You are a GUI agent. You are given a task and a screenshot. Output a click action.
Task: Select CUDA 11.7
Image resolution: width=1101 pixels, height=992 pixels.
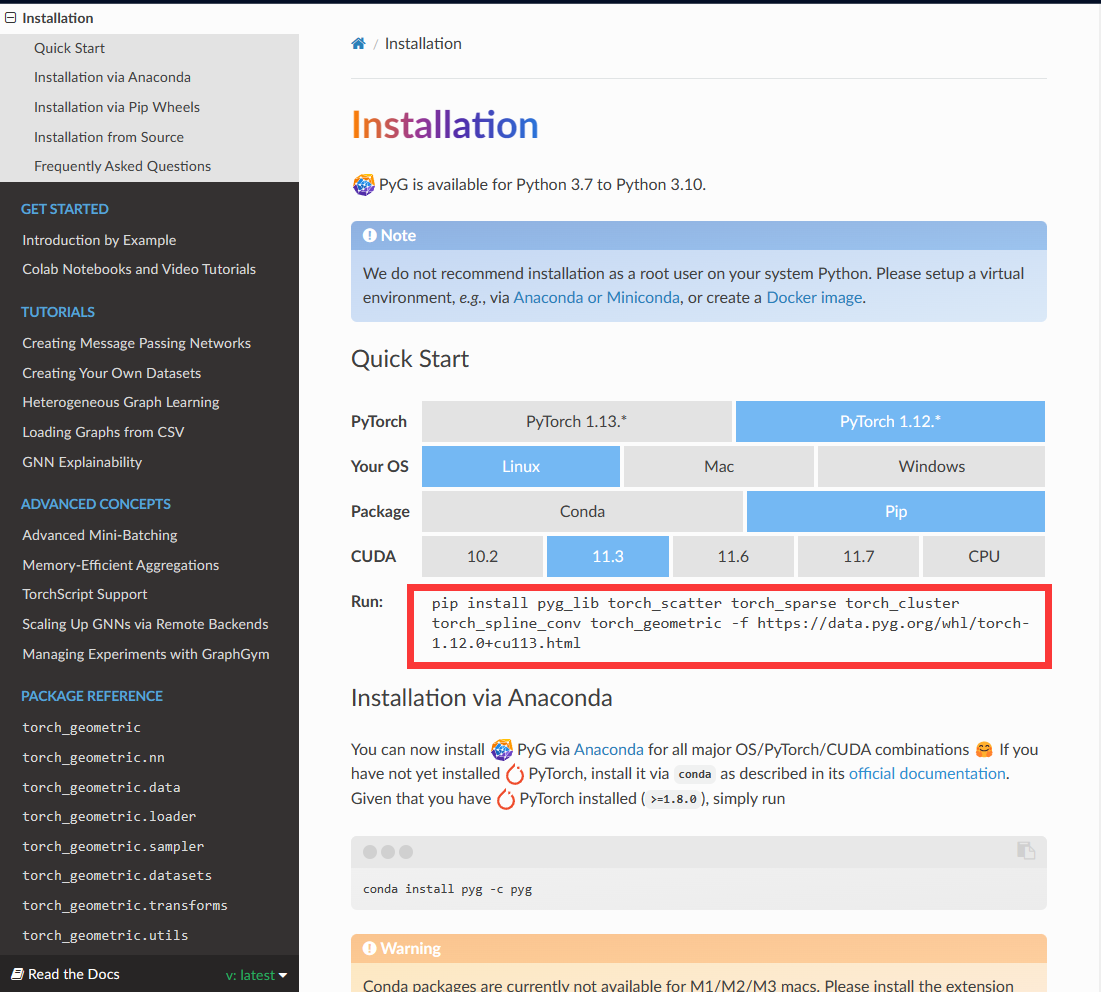click(859, 556)
